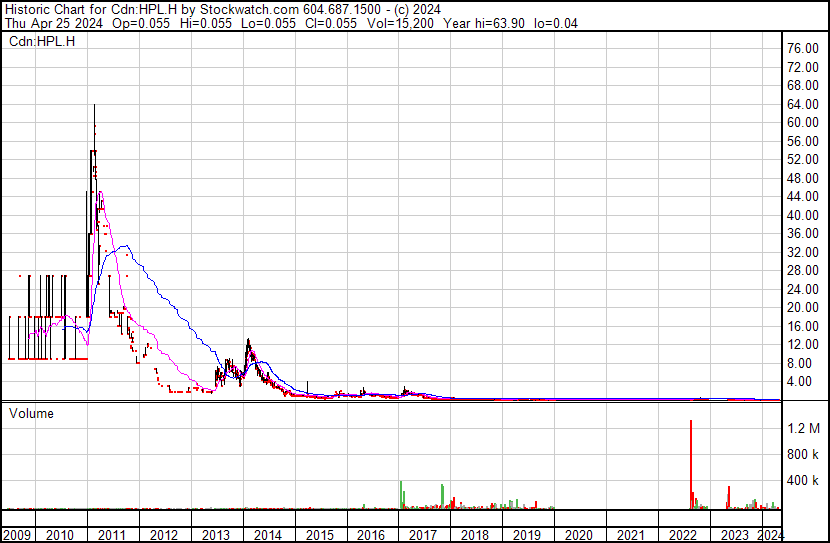Screen dimensions: 830x543
Task: Click the 2024 year label on time axis
Action: (x=770, y=535)
